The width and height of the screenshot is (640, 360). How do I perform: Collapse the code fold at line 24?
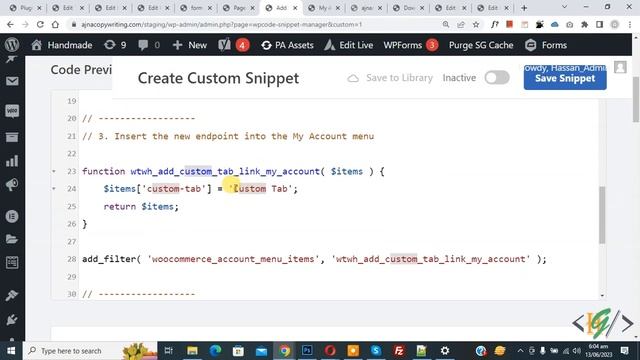tap(54, 189)
